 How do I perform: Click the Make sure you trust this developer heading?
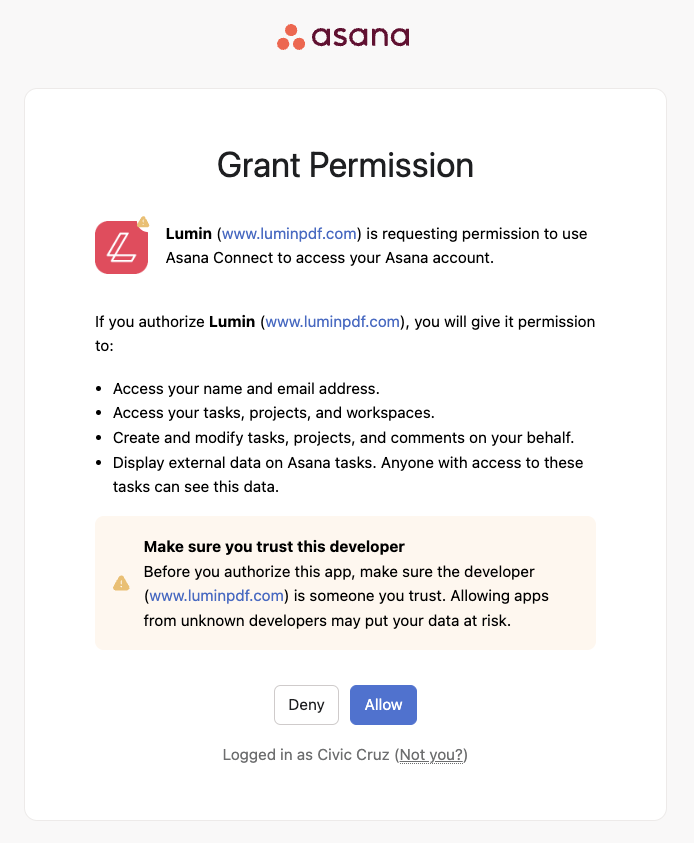[x=274, y=547]
